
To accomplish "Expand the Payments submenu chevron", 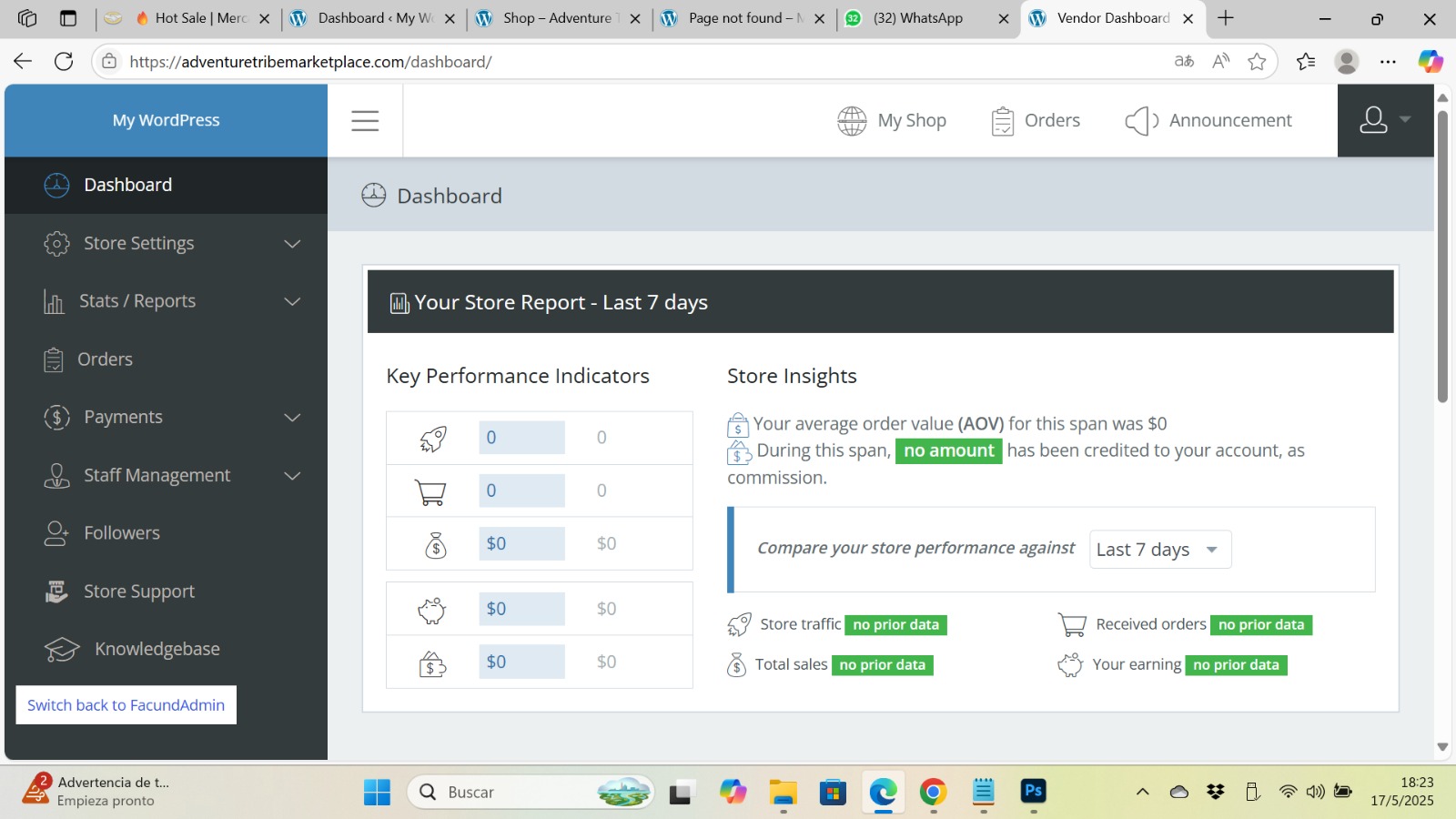I will pos(292,417).
